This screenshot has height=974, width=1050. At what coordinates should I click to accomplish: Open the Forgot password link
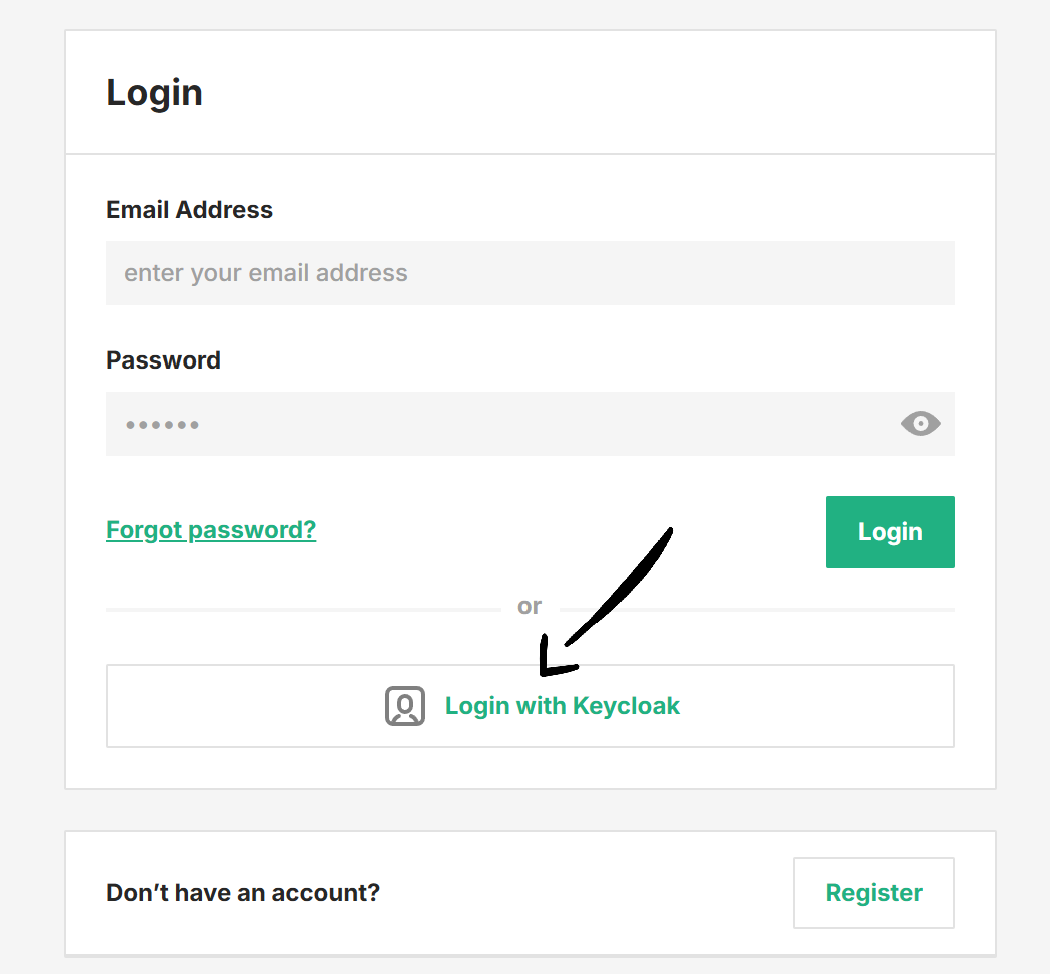click(x=210, y=529)
